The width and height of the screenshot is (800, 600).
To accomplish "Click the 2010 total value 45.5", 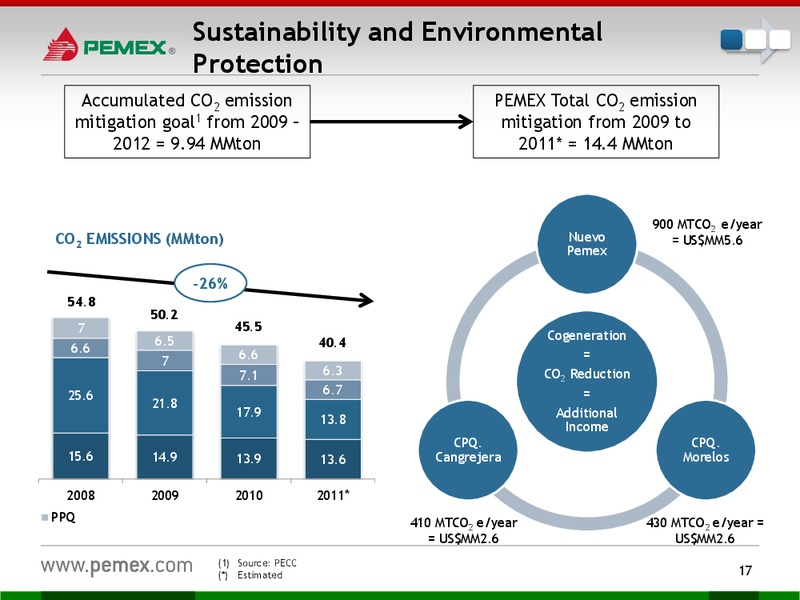I will [248, 327].
